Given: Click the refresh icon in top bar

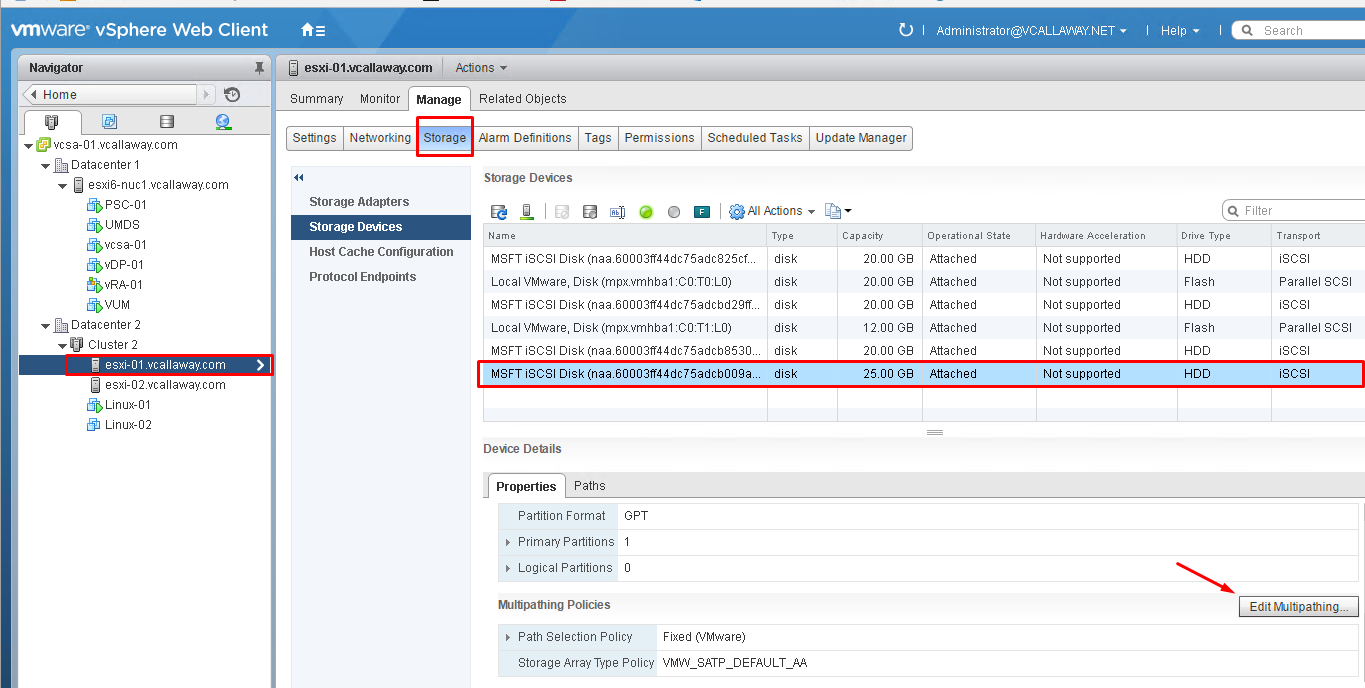Looking at the screenshot, I should pos(906,30).
